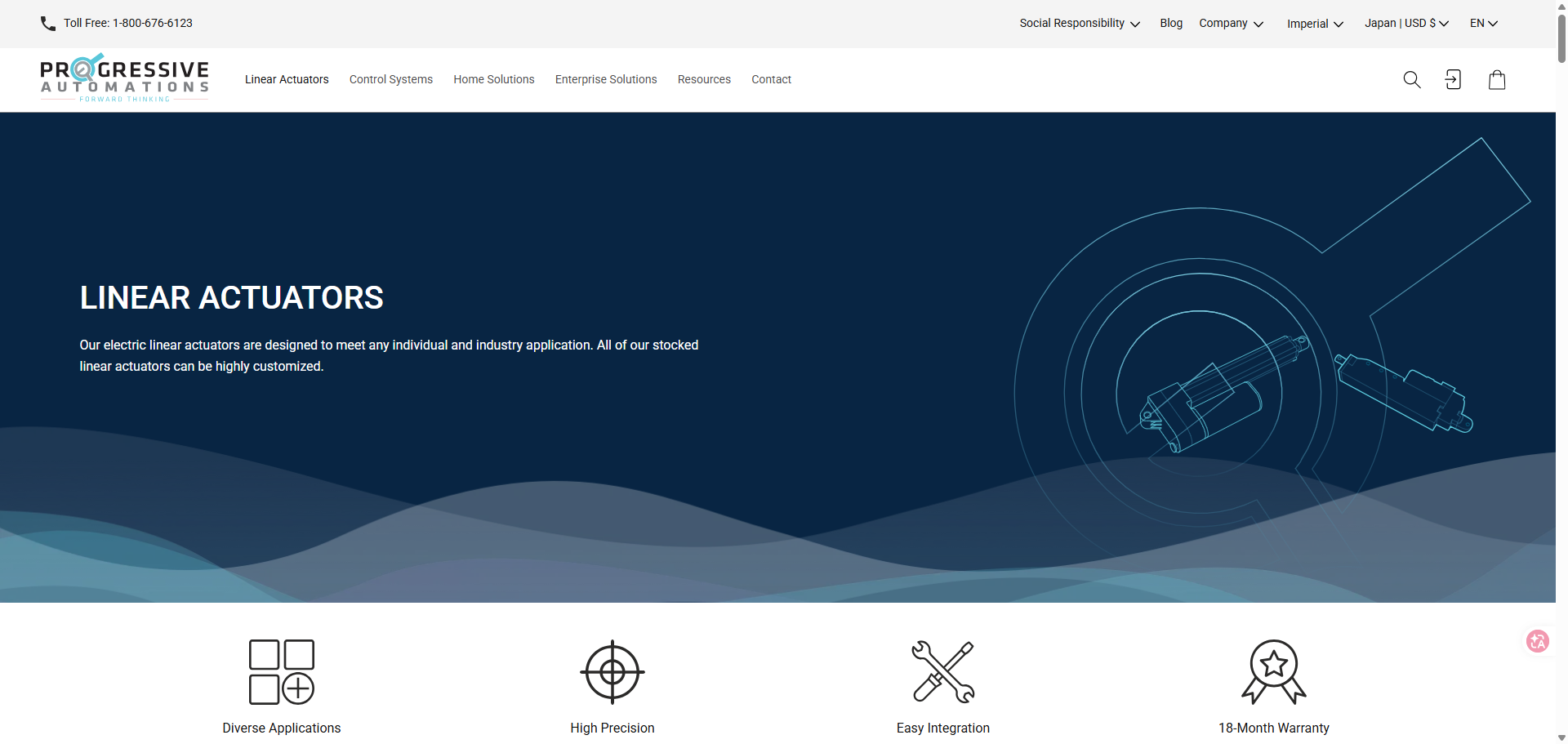Image resolution: width=1568 pixels, height=744 pixels.
Task: Expand the Social Responsibility dropdown
Action: [1079, 24]
